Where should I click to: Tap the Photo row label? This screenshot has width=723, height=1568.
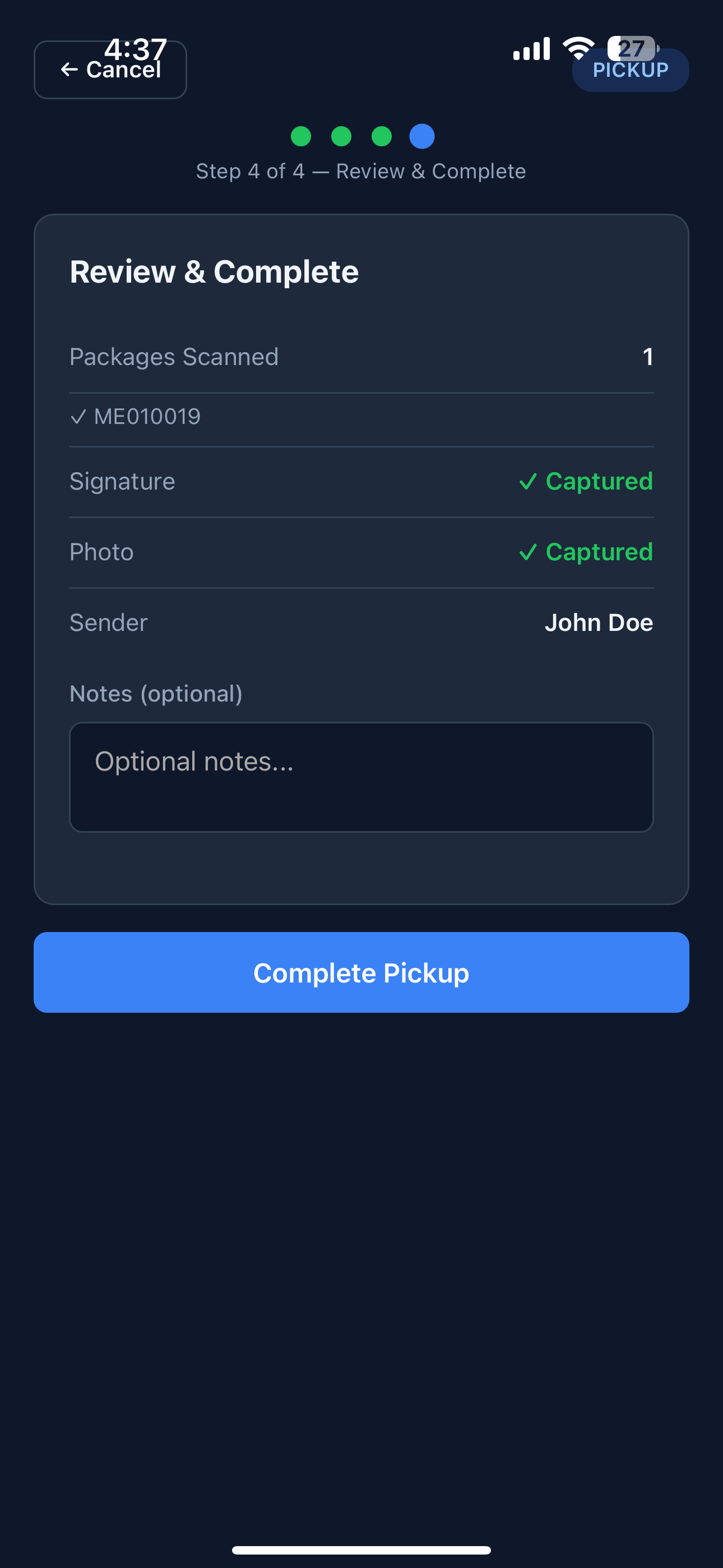[101, 552]
